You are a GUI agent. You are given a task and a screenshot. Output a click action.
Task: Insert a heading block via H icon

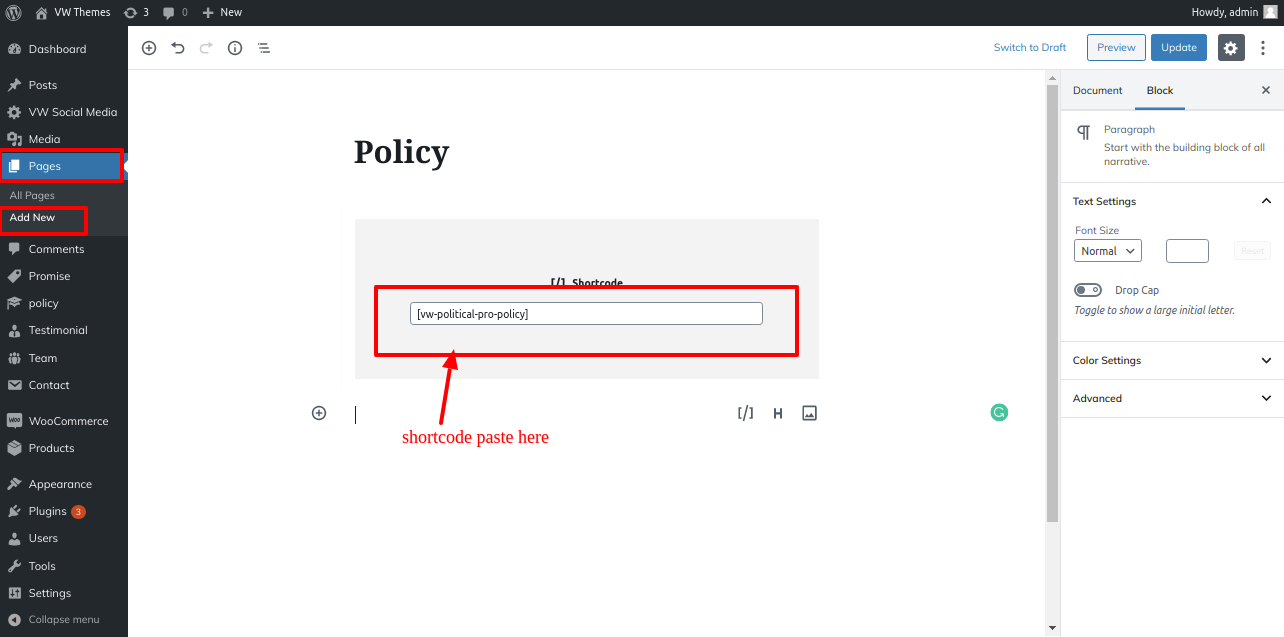click(777, 413)
